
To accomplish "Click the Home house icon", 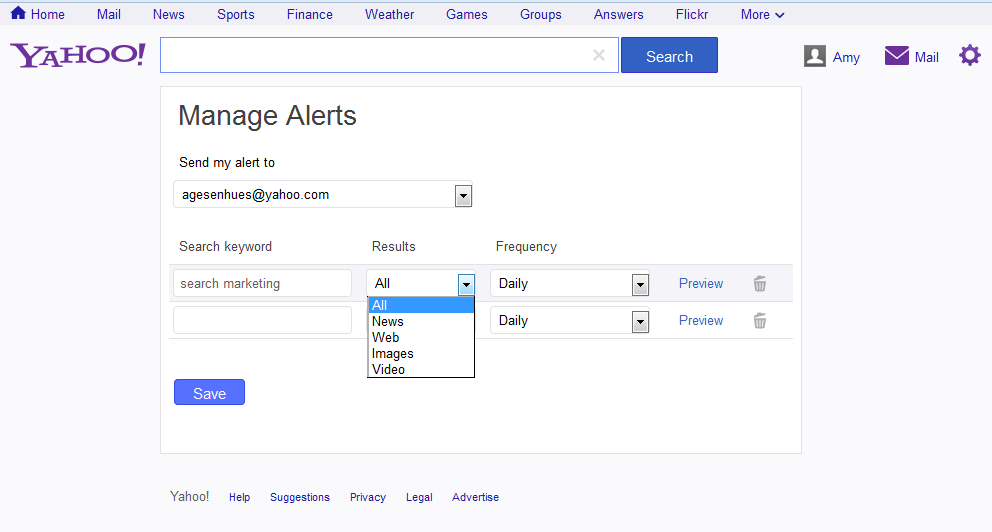I will click(x=18, y=14).
